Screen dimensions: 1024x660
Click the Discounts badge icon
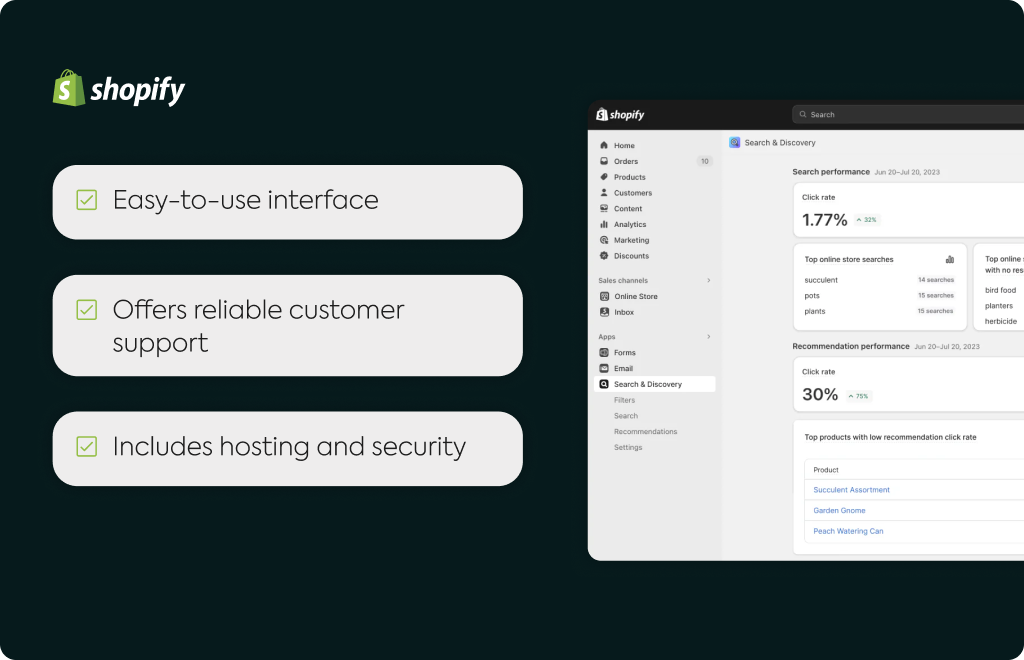604,256
